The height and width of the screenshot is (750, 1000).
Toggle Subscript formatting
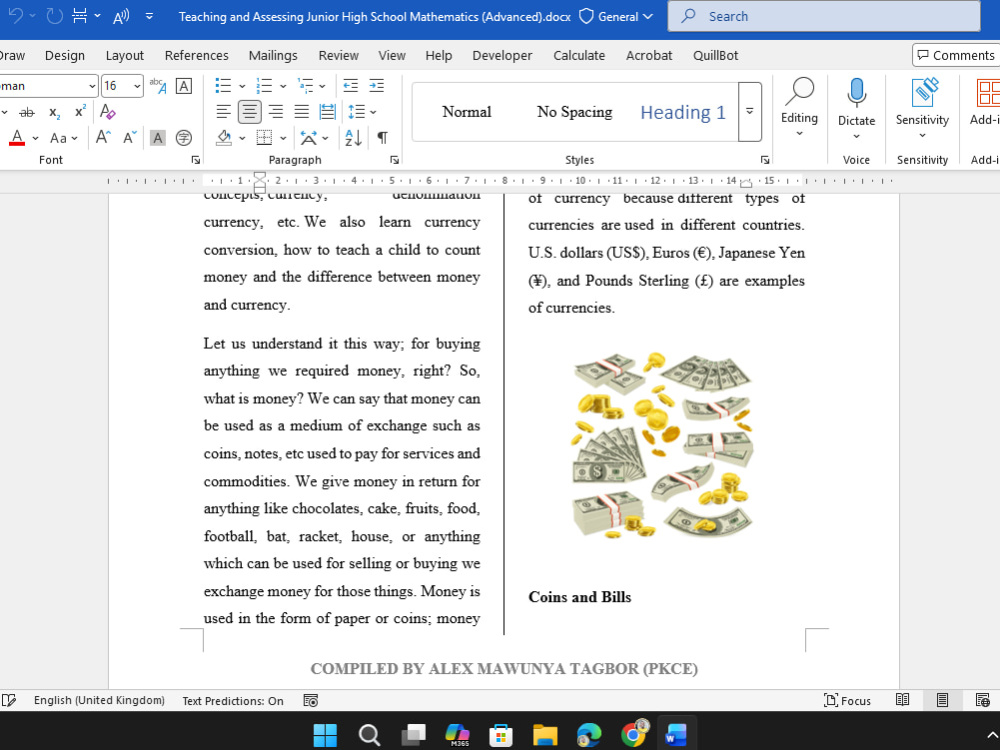[55, 113]
